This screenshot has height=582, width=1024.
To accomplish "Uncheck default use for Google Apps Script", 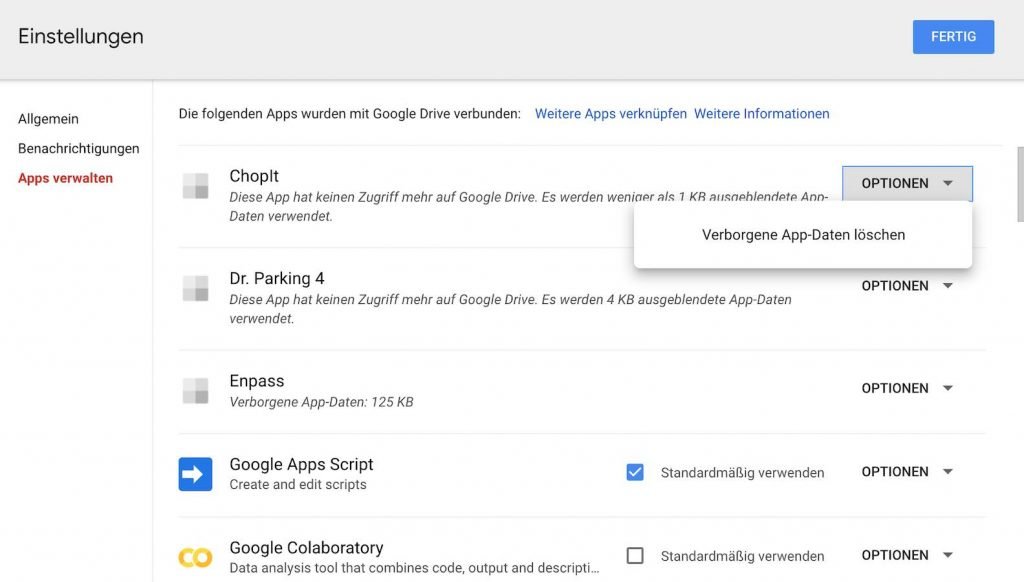I will [635, 472].
